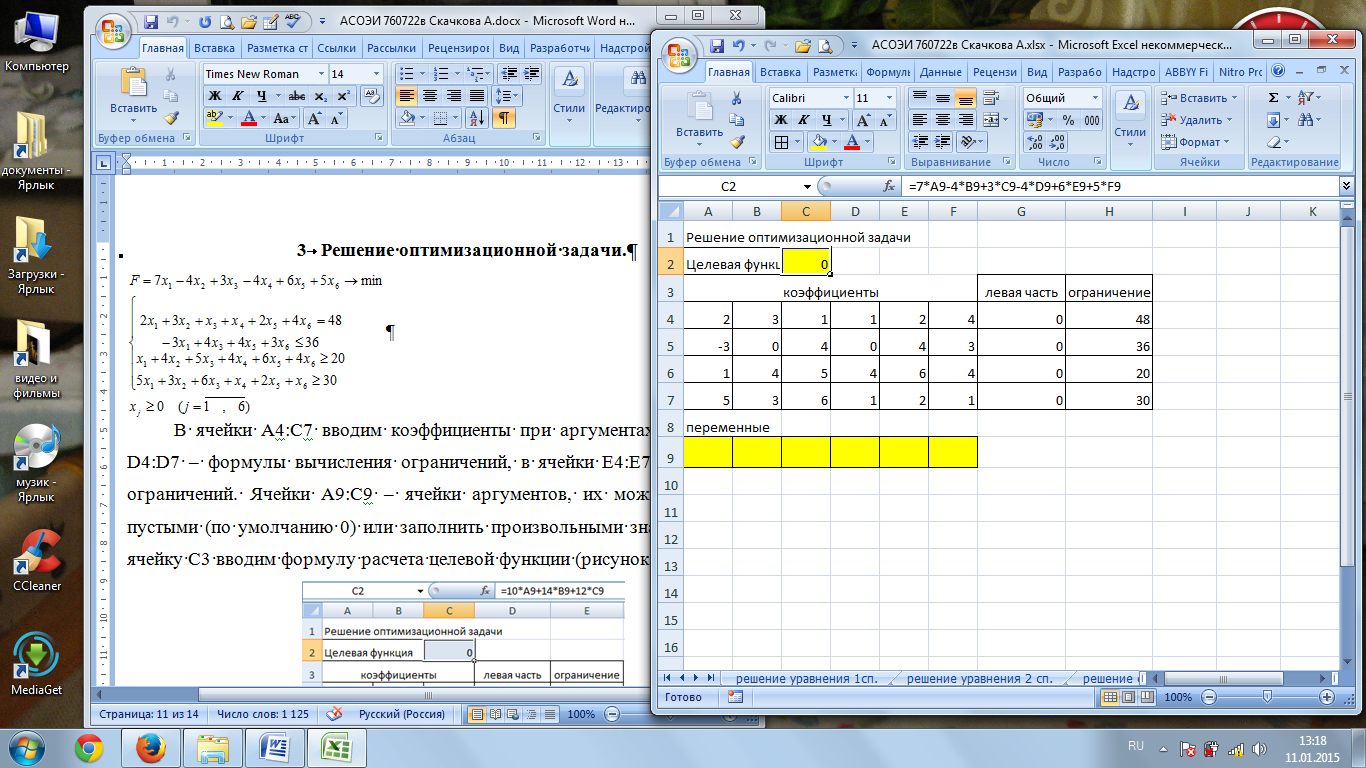The image size is (1366, 768).
Task: Click Chrome icon on Windows taskbar
Action: (90, 748)
